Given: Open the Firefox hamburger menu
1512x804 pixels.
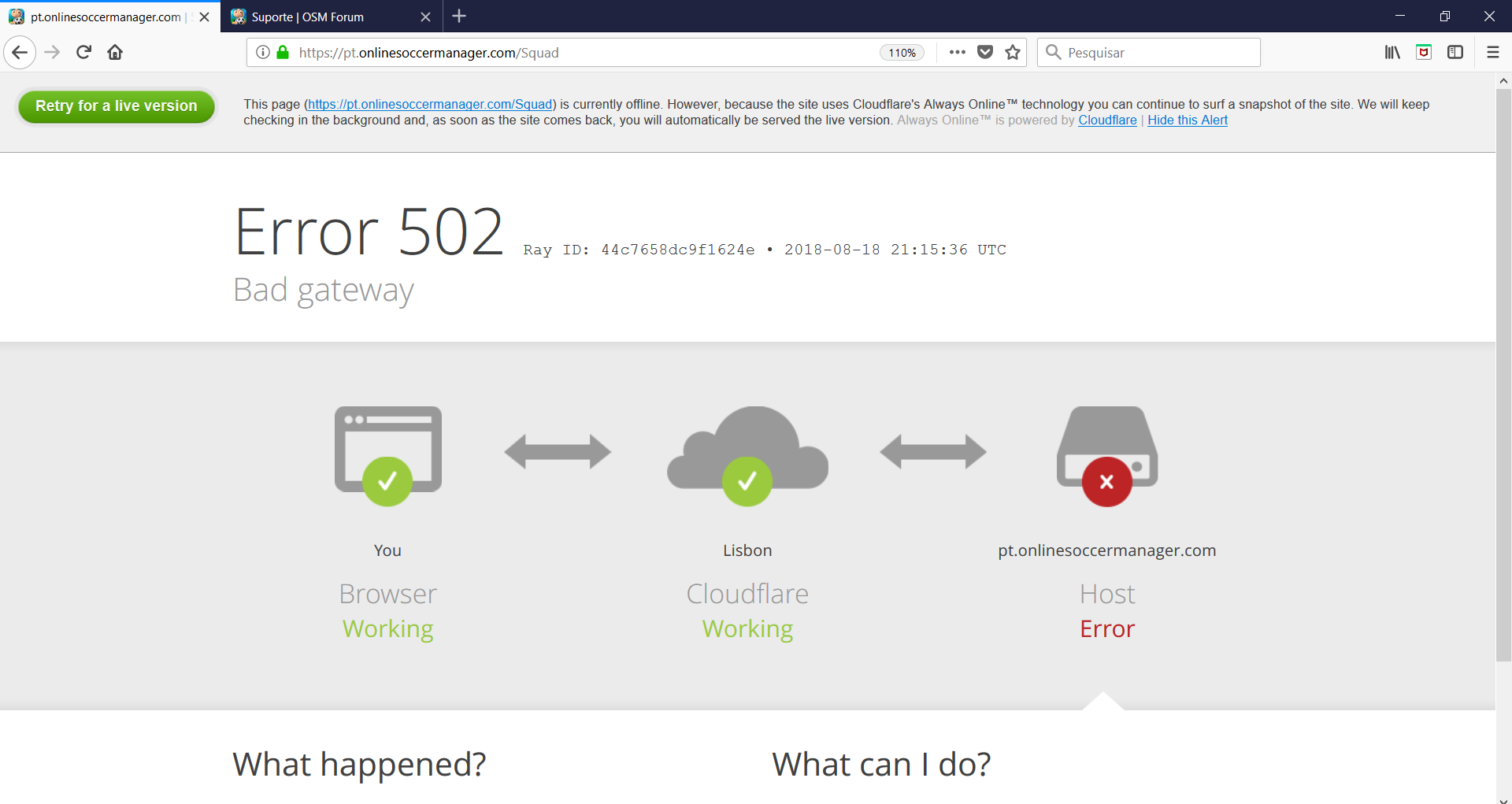Looking at the screenshot, I should tap(1493, 53).
